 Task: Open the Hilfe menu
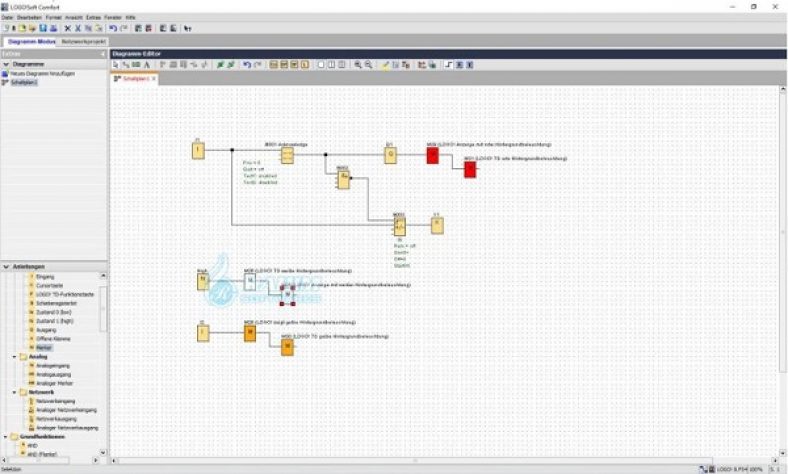(x=131, y=17)
